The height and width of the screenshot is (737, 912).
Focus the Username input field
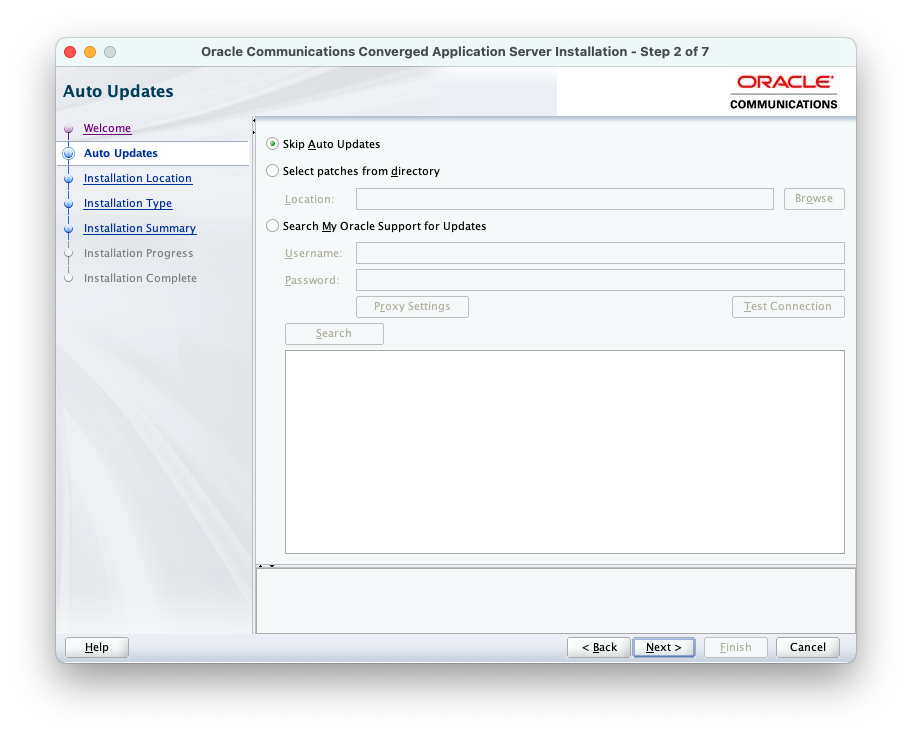point(600,253)
